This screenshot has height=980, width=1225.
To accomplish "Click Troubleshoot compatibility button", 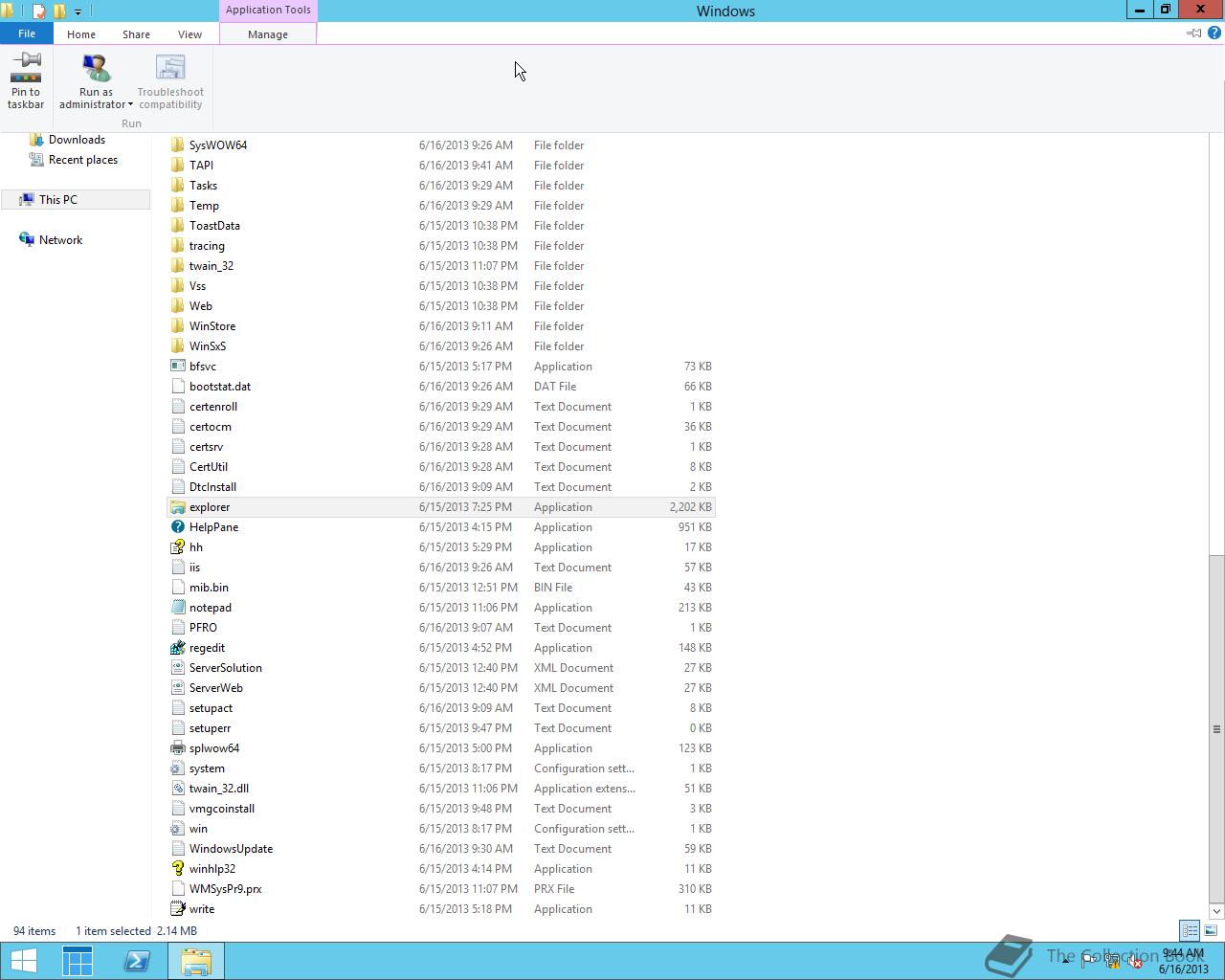I will point(170,81).
